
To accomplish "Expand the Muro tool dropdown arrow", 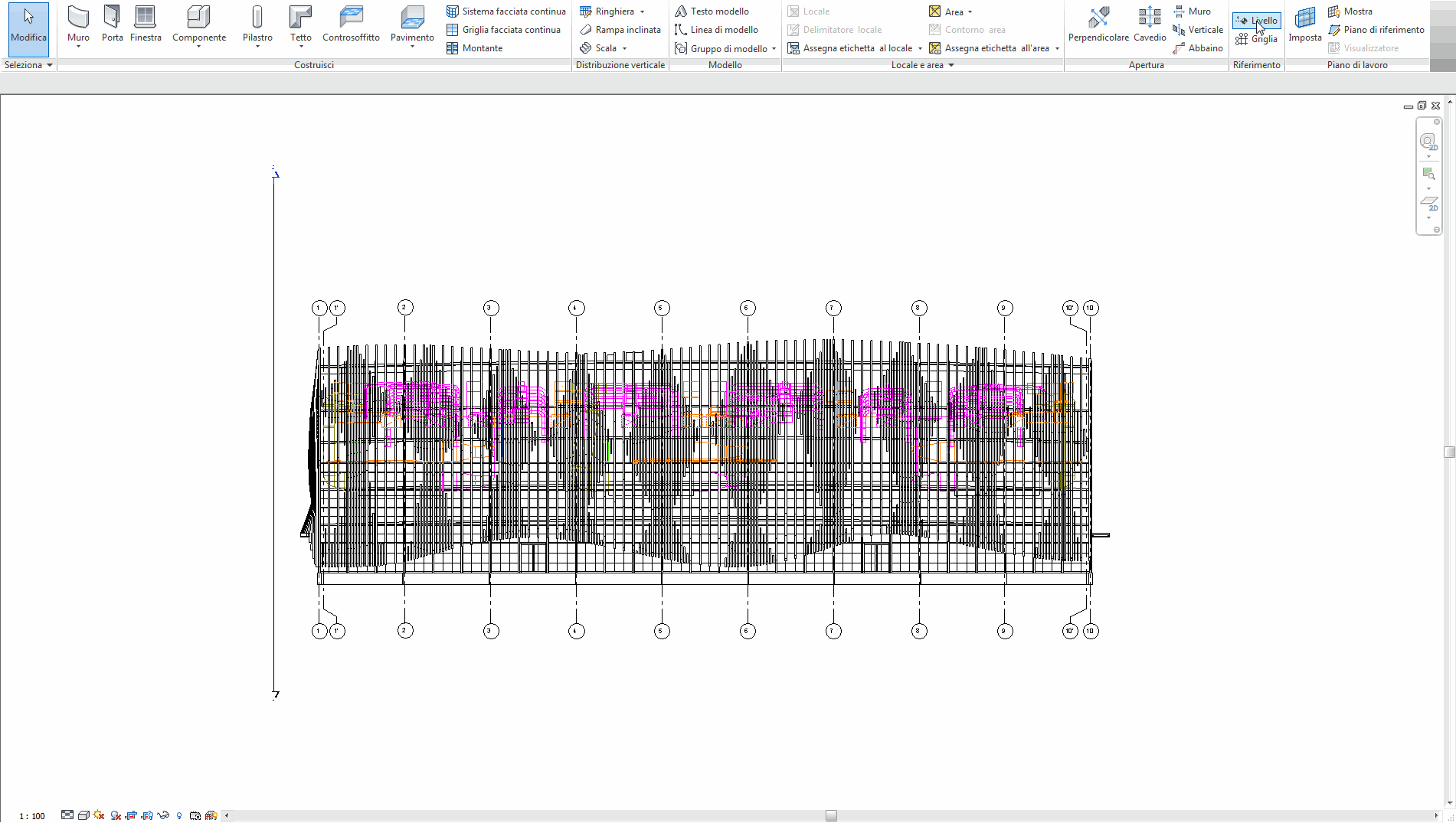I will (x=77, y=47).
